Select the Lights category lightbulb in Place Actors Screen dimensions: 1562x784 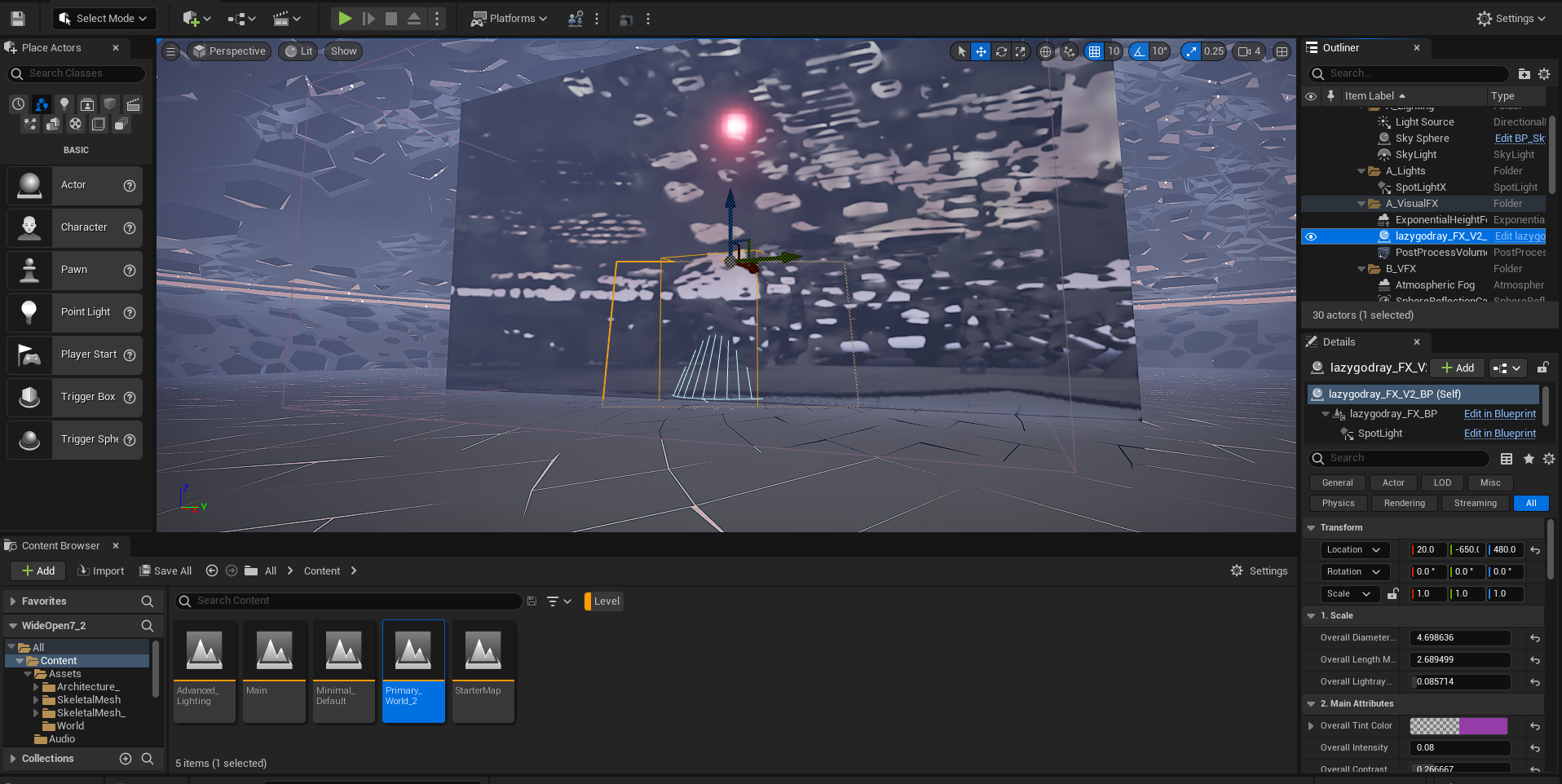click(64, 104)
